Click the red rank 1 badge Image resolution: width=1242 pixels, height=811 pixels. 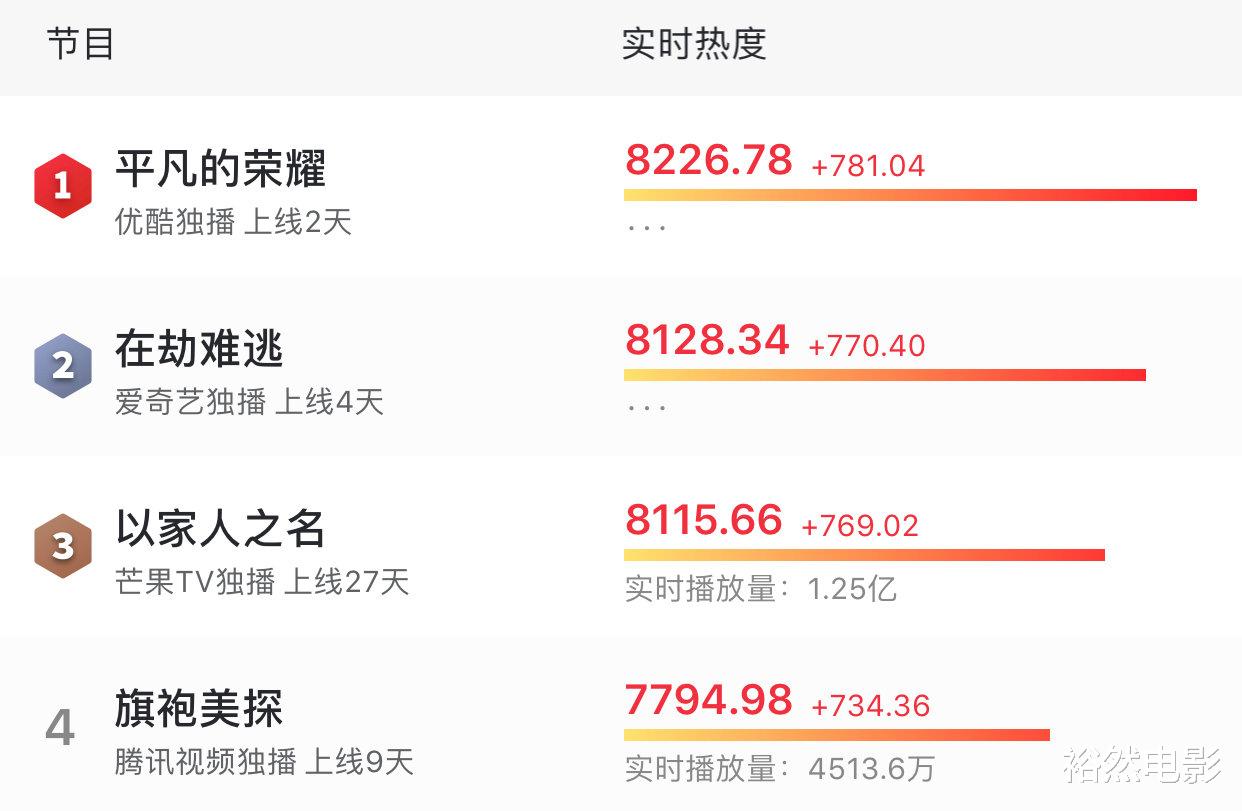click(63, 183)
